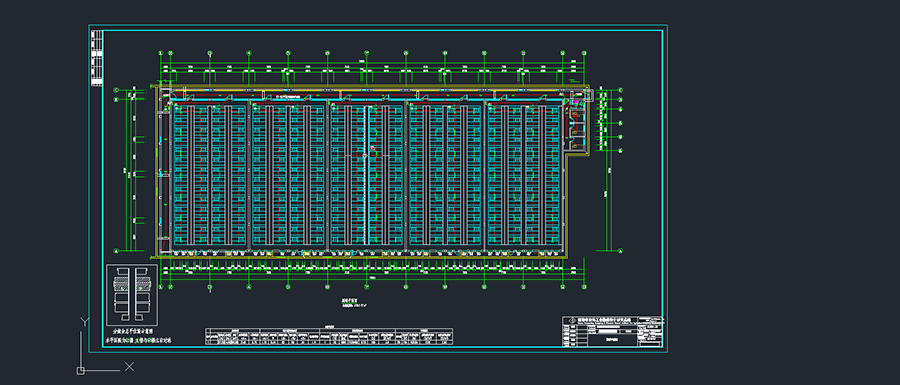Image resolution: width=900 pixels, height=385 pixels.
Task: Select the caption text under the detail inset
Action: (138, 336)
